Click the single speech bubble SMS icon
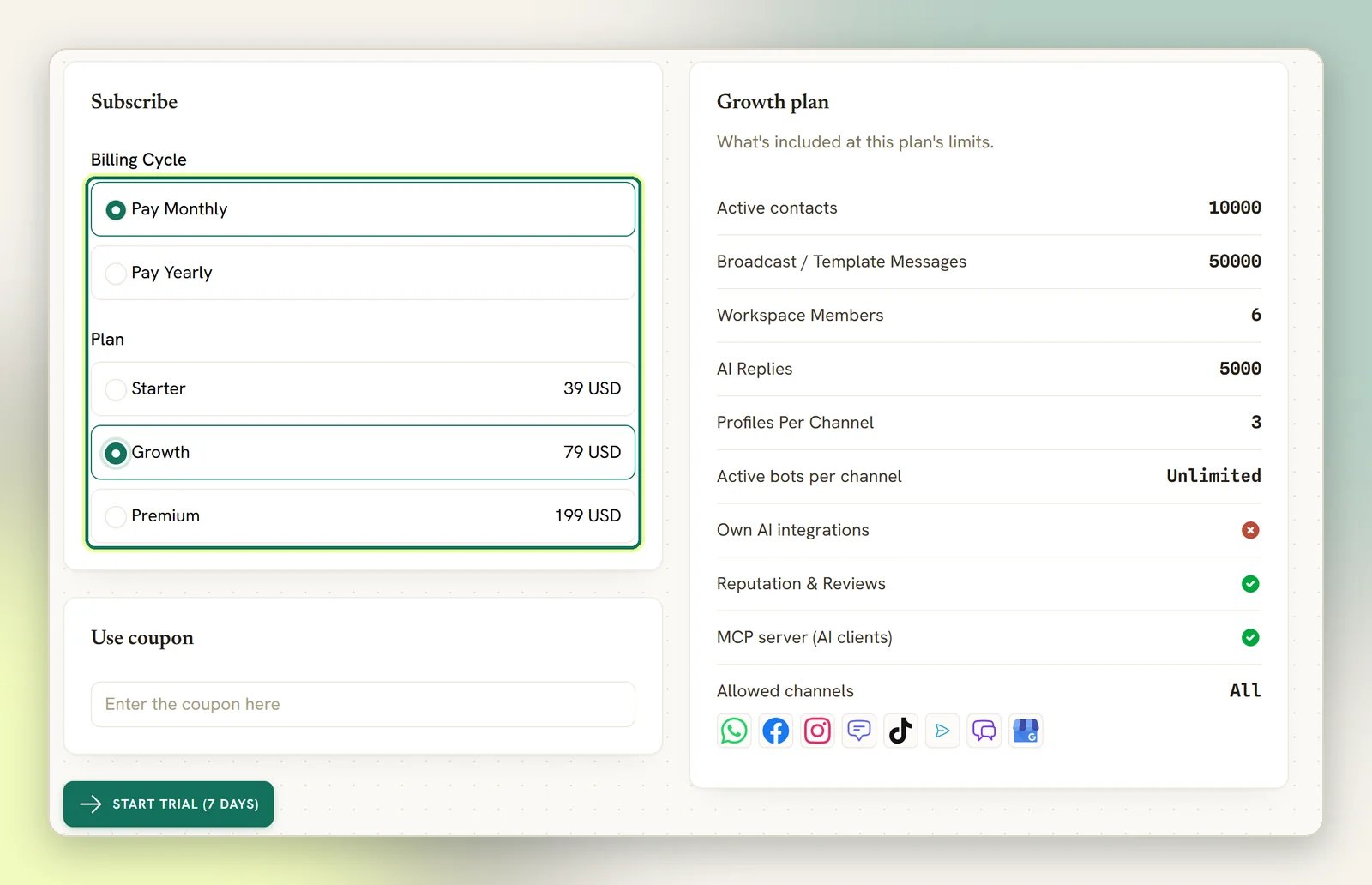 pyautogui.click(x=859, y=731)
